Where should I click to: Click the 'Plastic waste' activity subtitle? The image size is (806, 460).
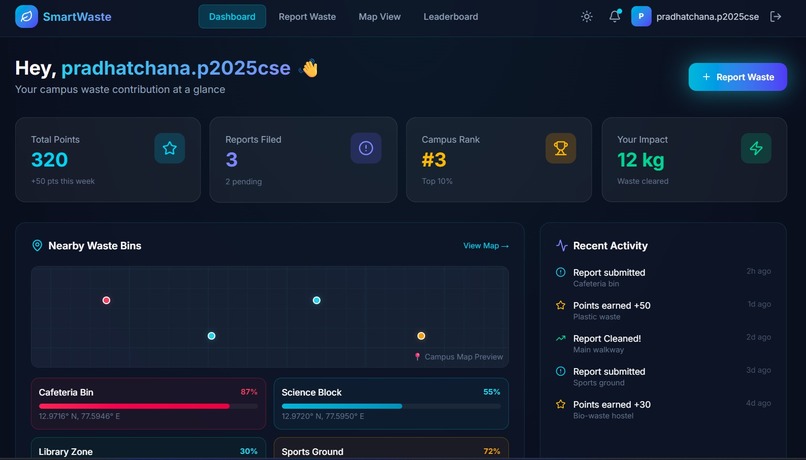point(596,317)
